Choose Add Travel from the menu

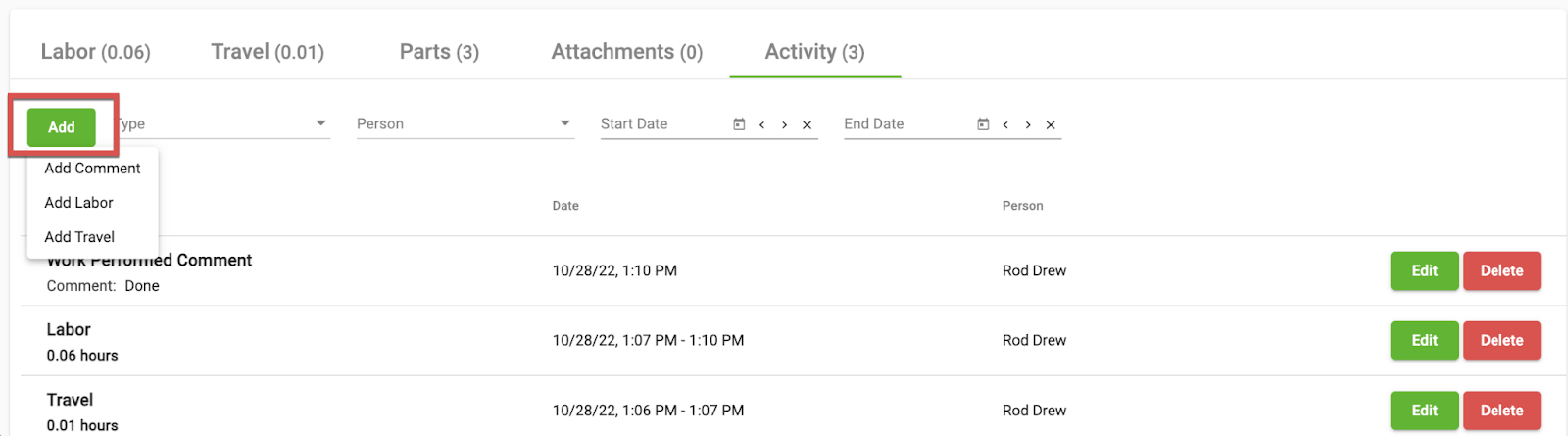pyautogui.click(x=92, y=237)
